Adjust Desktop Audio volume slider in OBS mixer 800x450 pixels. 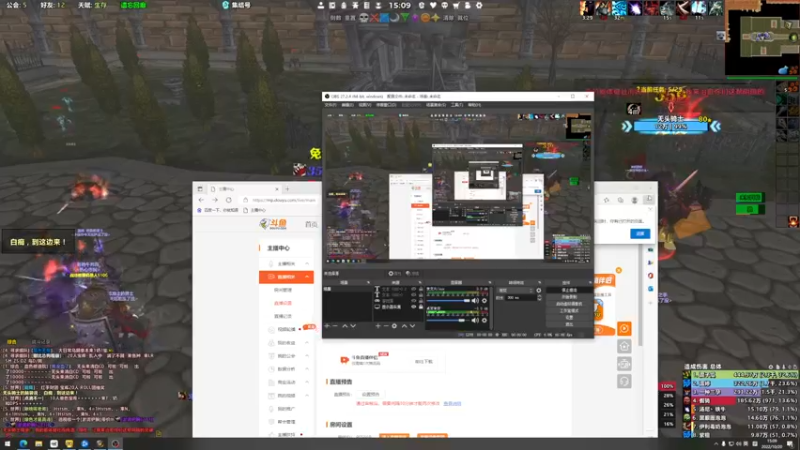click(x=448, y=320)
